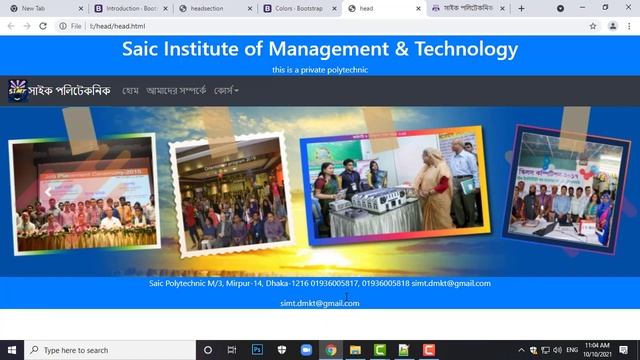This screenshot has width=640, height=360.
Task: Open Zoom from taskbar
Action: 306,350
